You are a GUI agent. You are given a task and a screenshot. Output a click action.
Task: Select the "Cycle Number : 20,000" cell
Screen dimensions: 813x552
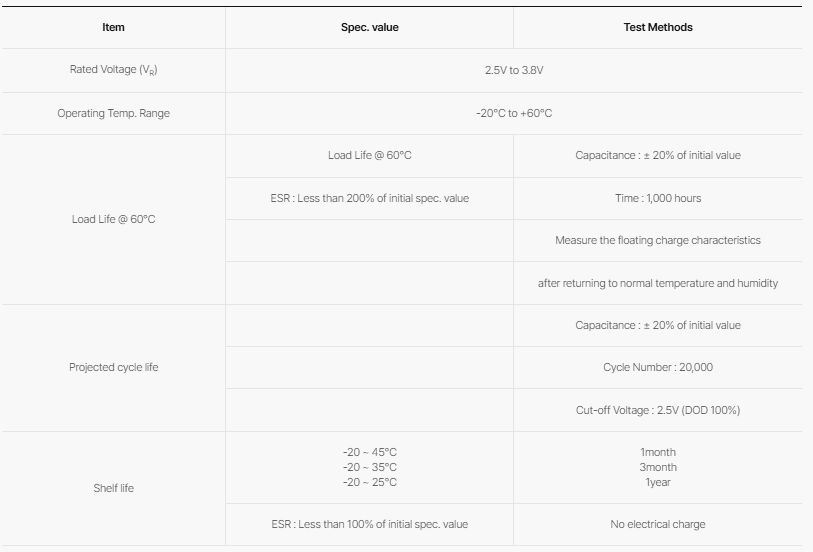pos(657,367)
